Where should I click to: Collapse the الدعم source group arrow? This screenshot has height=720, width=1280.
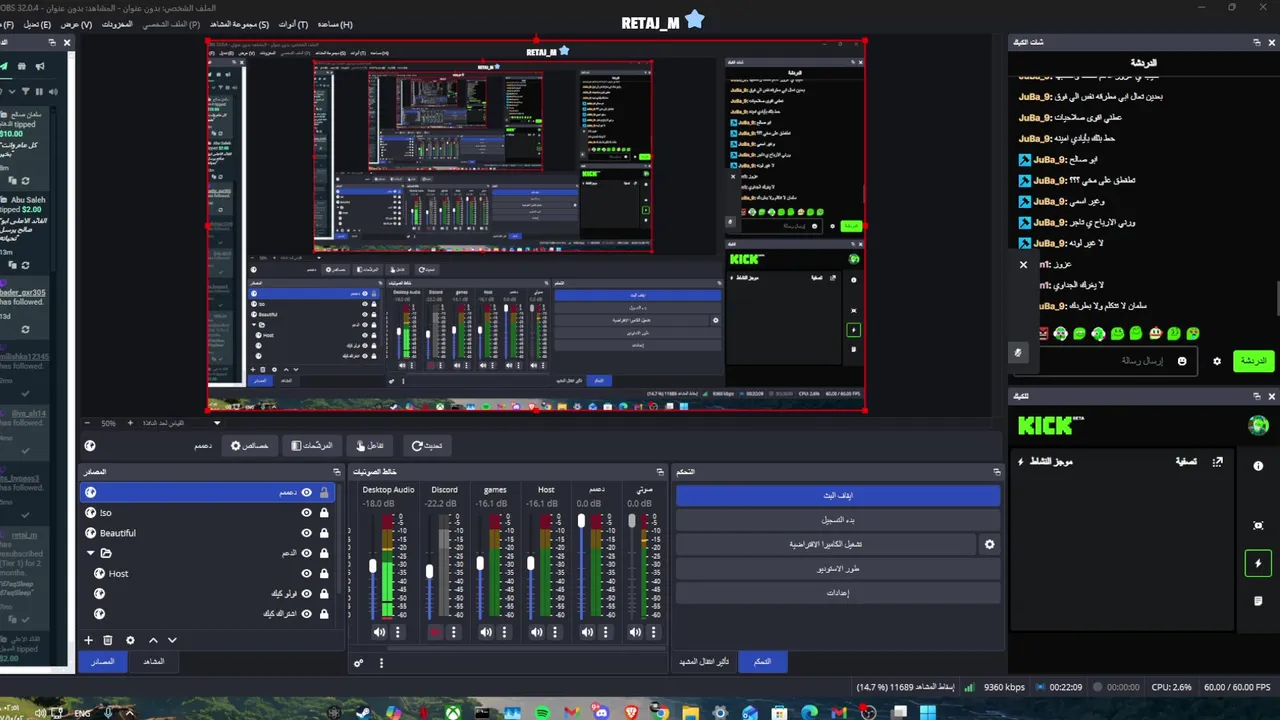coord(90,553)
